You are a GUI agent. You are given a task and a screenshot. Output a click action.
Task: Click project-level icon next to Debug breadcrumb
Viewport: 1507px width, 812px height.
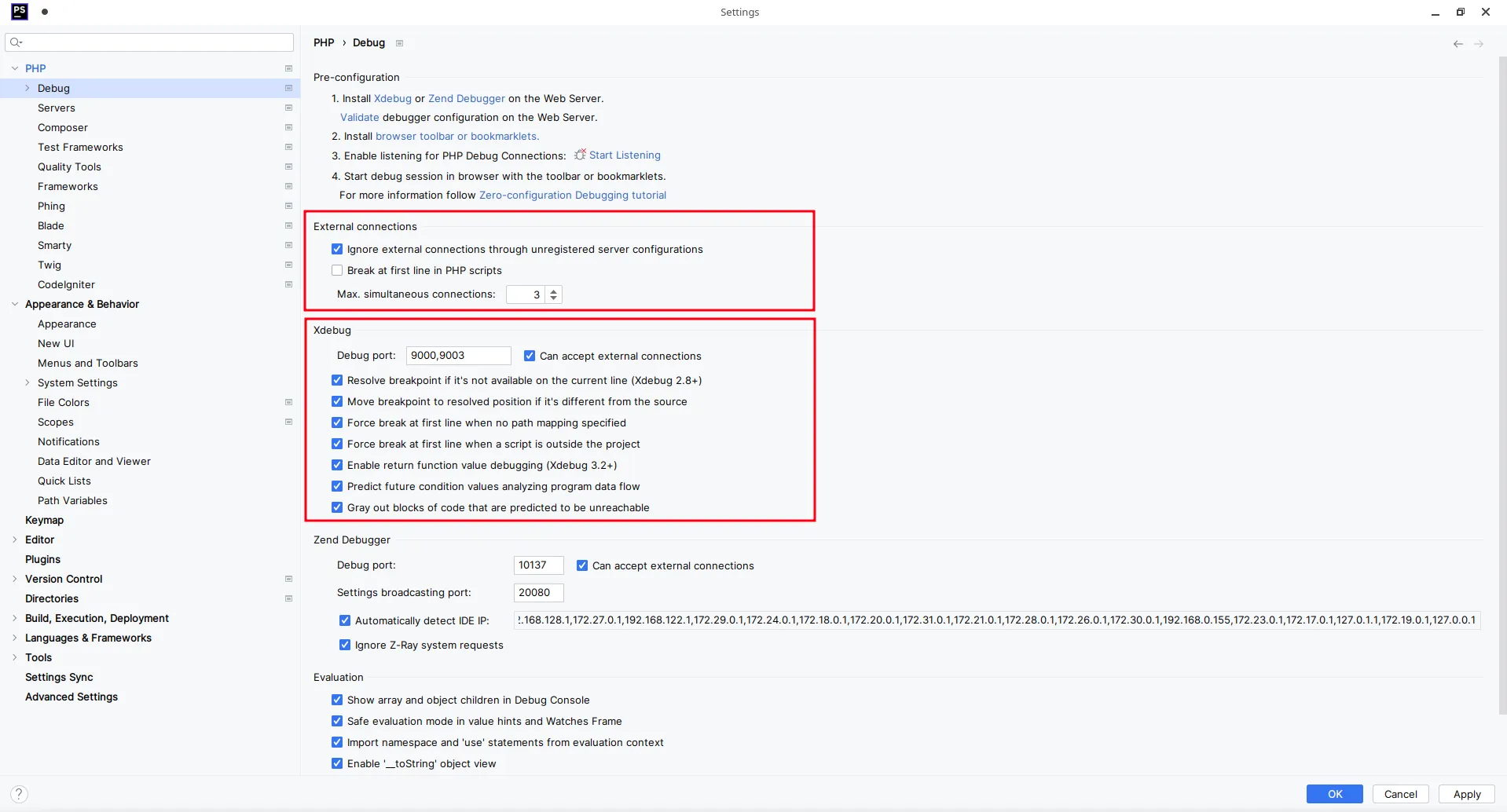pyautogui.click(x=399, y=43)
